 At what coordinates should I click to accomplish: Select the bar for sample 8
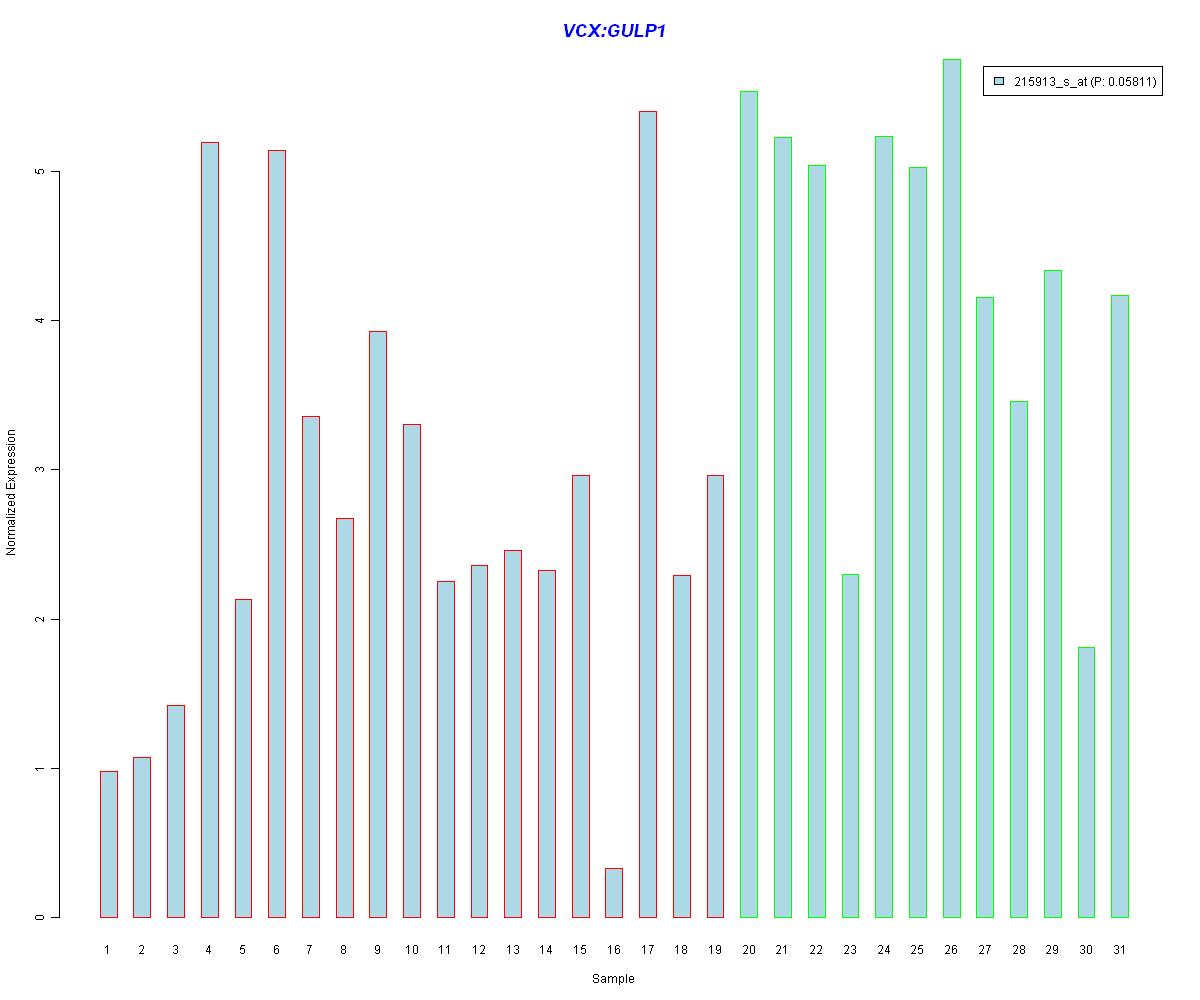(x=344, y=718)
